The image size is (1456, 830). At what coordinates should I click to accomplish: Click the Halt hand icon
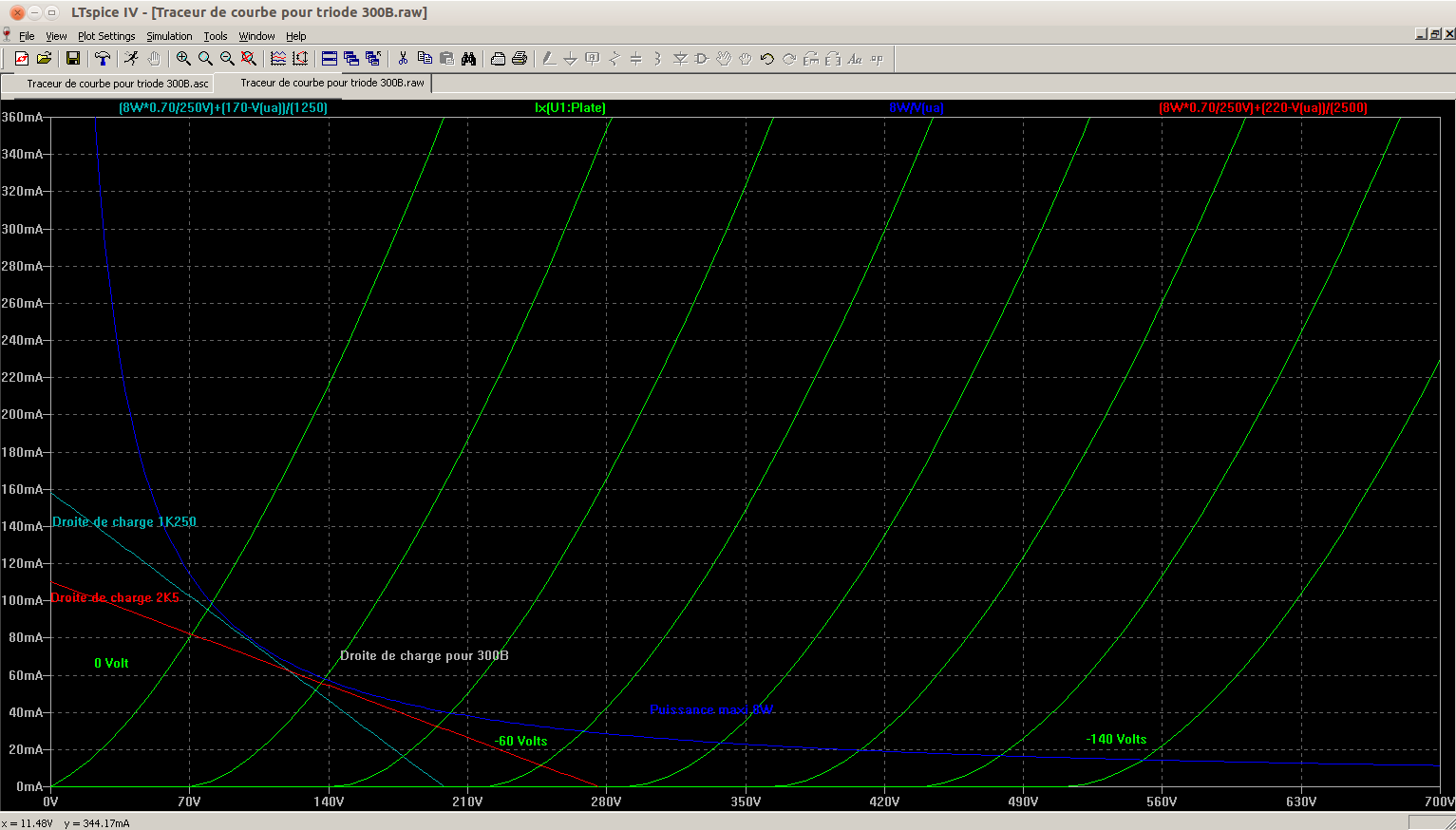tap(154, 59)
